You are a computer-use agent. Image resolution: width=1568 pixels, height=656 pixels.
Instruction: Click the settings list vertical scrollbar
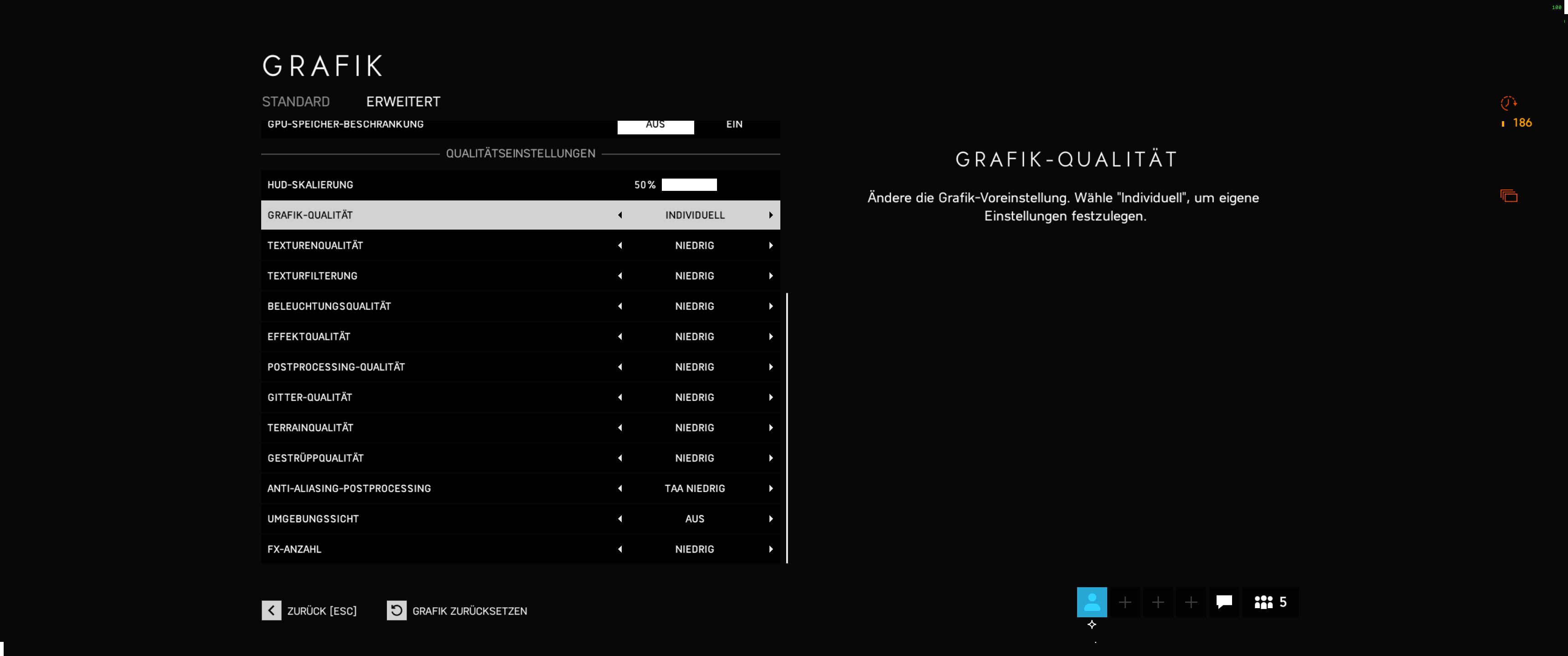[787, 427]
